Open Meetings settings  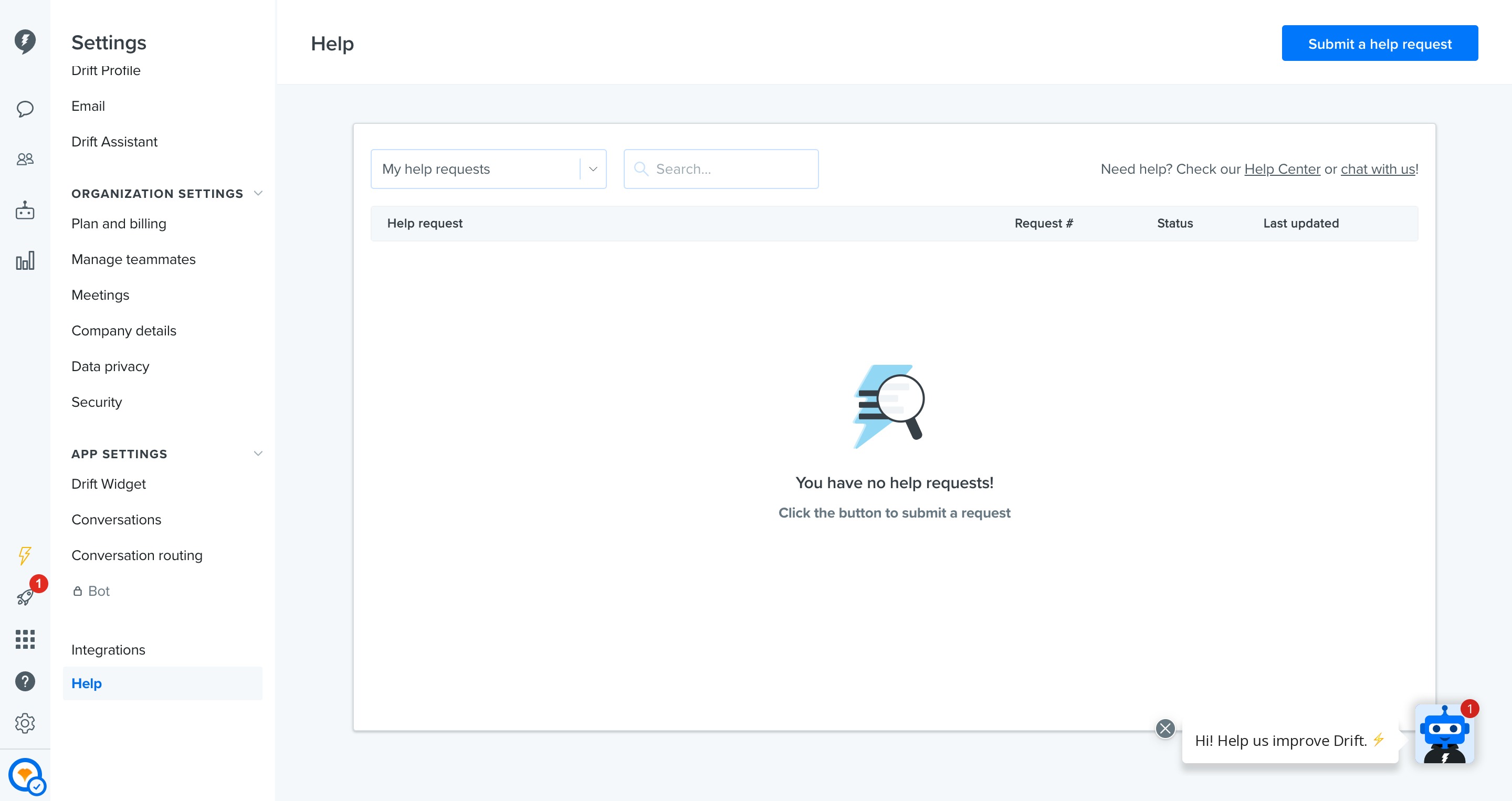coord(100,295)
